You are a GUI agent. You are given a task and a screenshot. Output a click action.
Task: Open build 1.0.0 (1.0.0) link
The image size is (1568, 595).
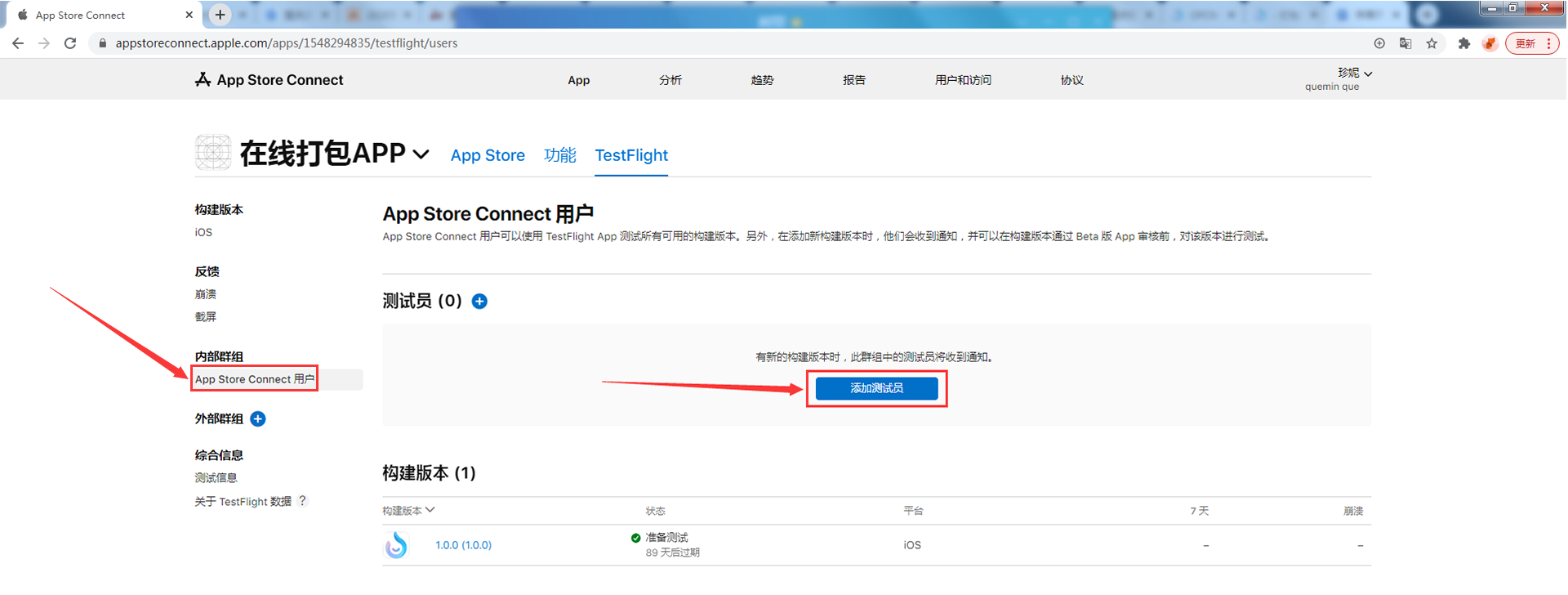pos(463,545)
